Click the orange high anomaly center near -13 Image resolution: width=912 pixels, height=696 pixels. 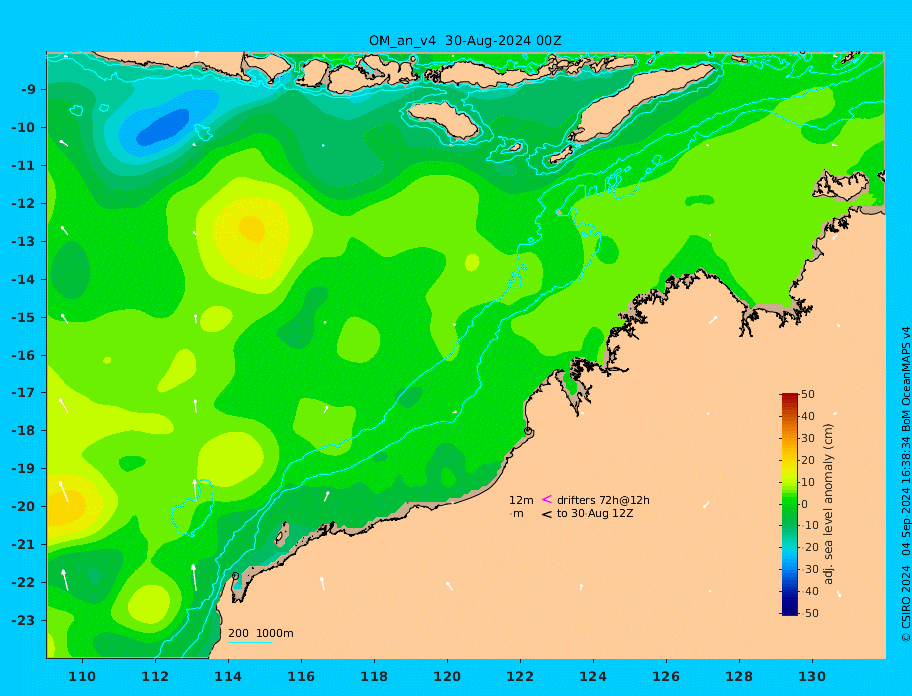click(252, 228)
